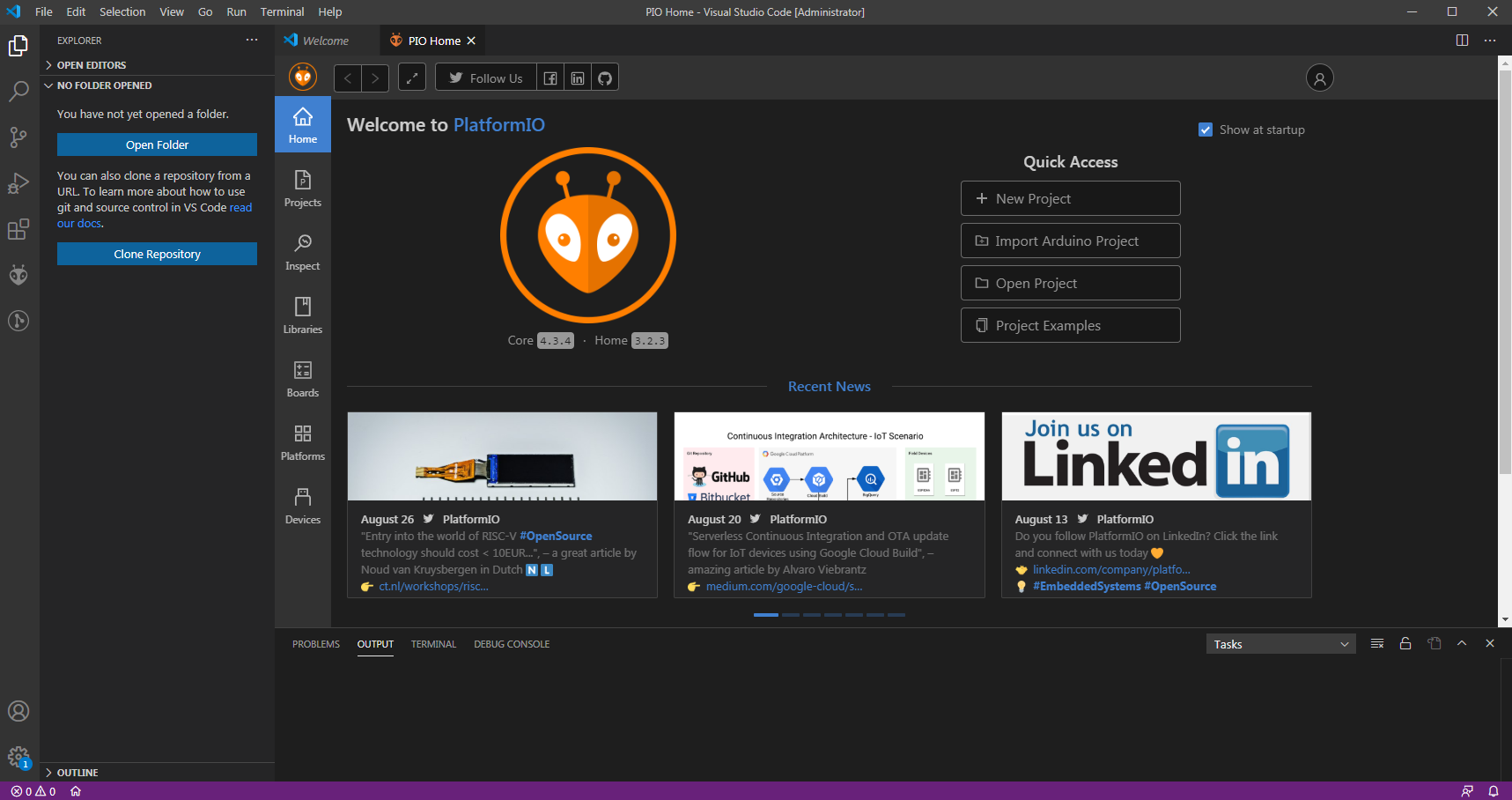Select Home in PIO sidebar

pos(303,124)
